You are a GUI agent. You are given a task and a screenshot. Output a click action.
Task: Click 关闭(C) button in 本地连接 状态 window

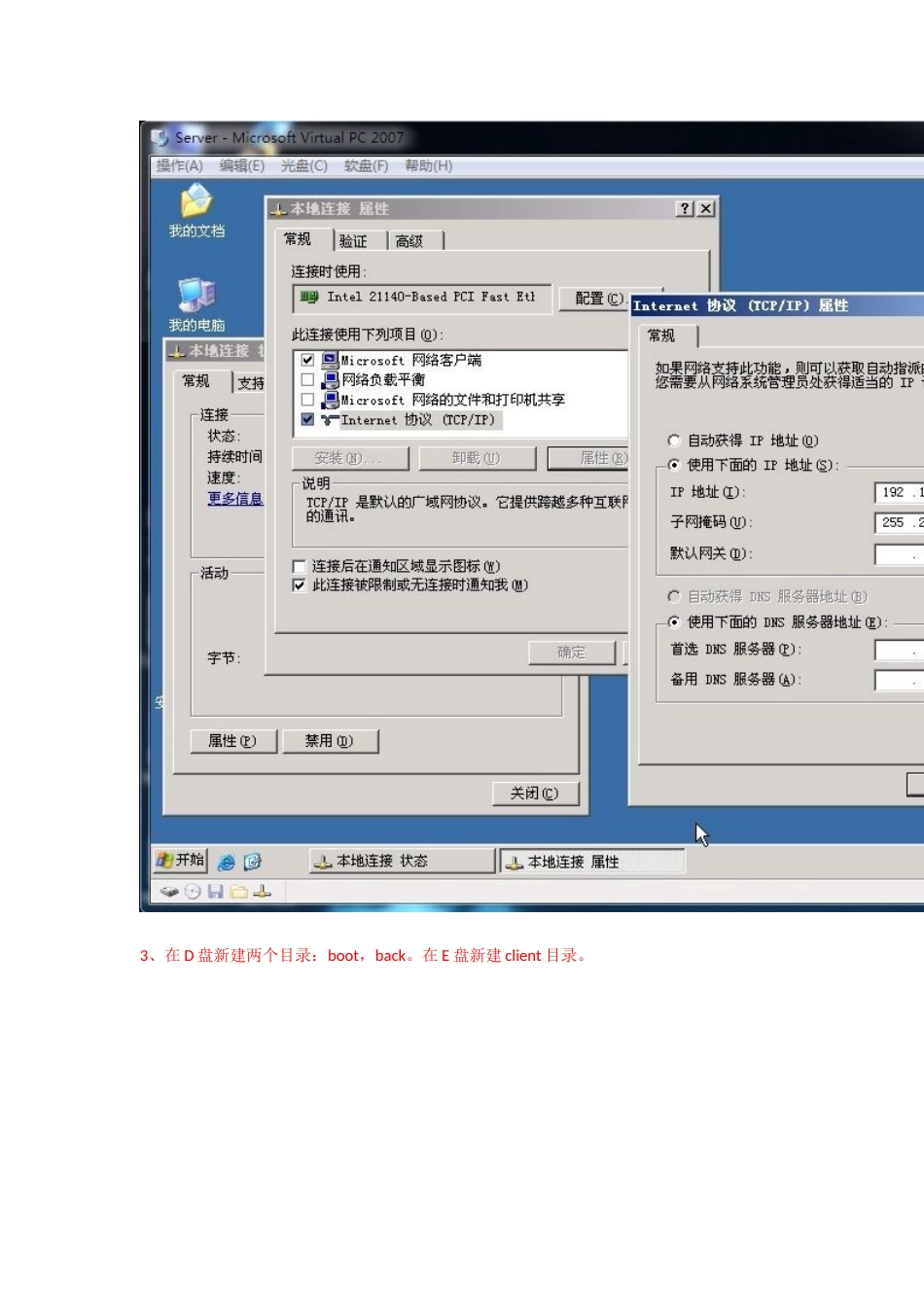536,794
